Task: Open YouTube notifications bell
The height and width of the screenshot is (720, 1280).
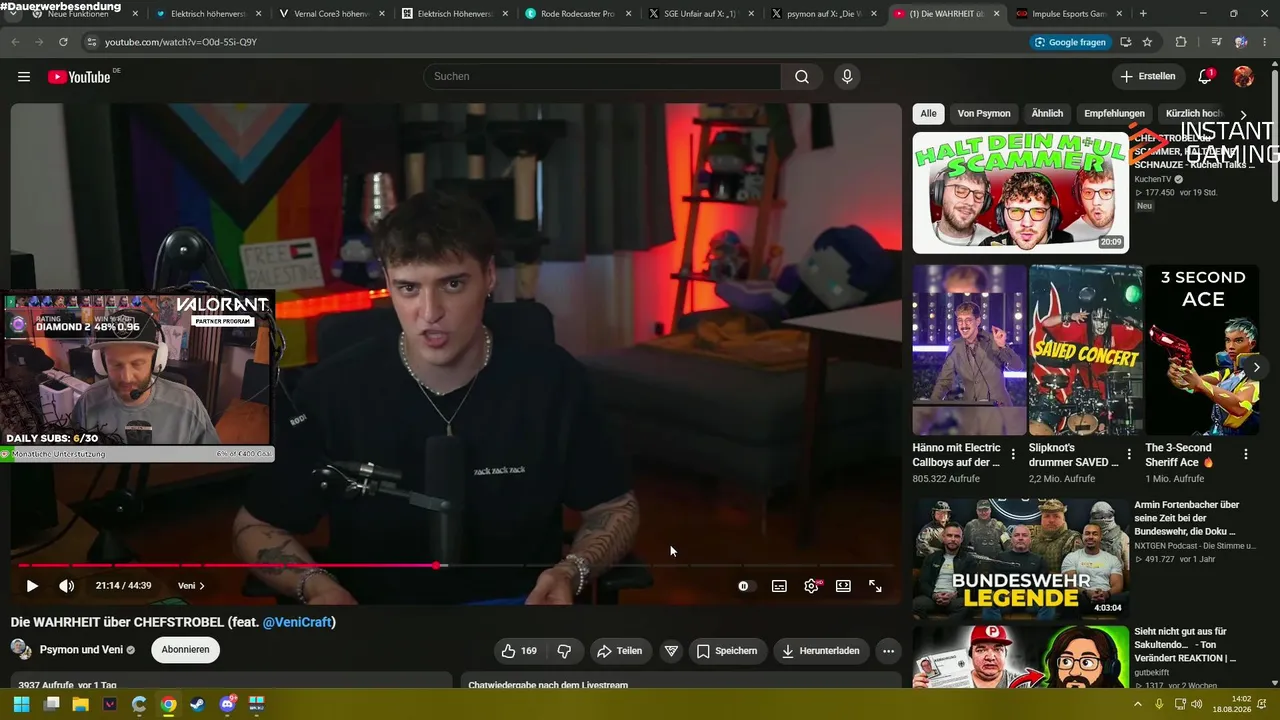Action: click(1206, 77)
